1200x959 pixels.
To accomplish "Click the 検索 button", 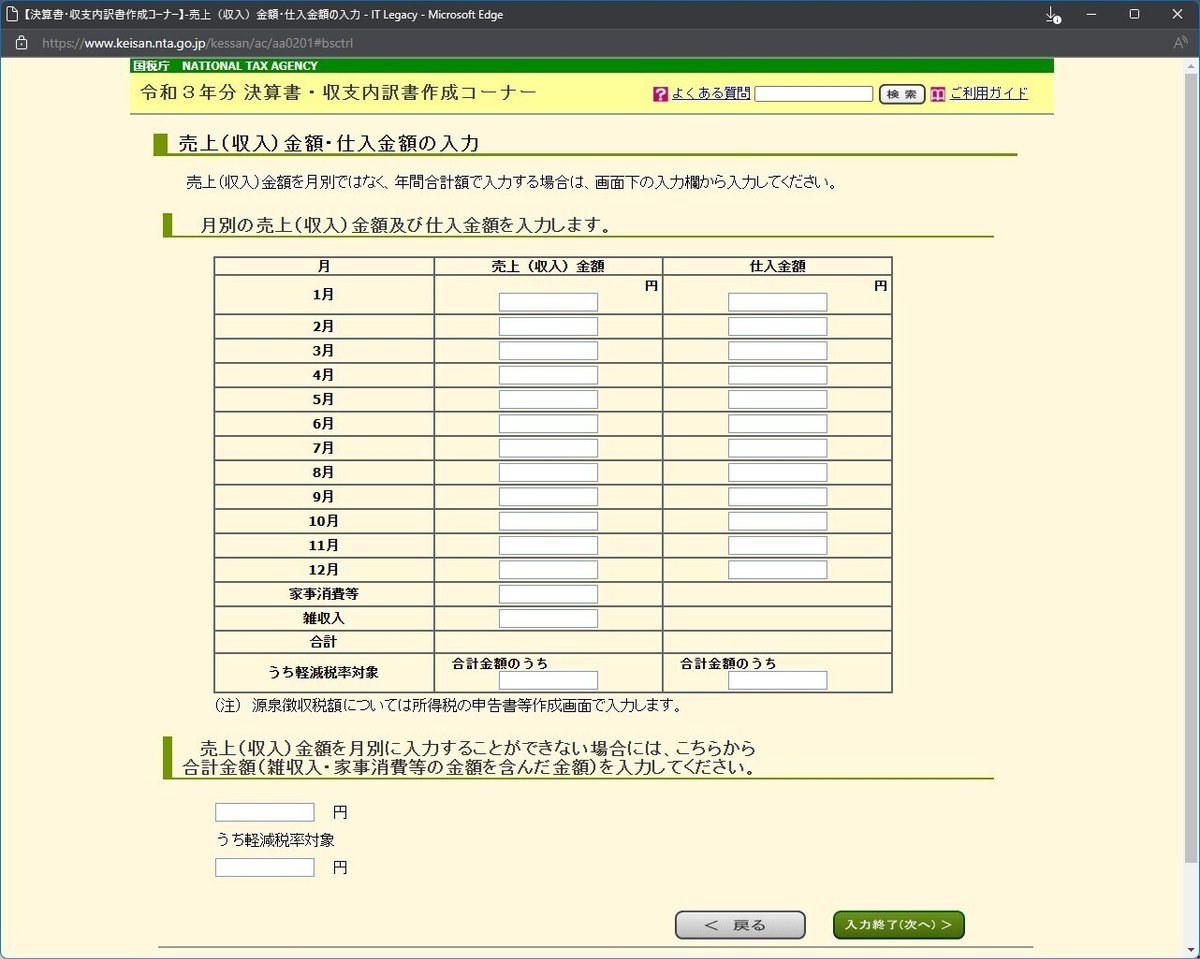I will [902, 94].
